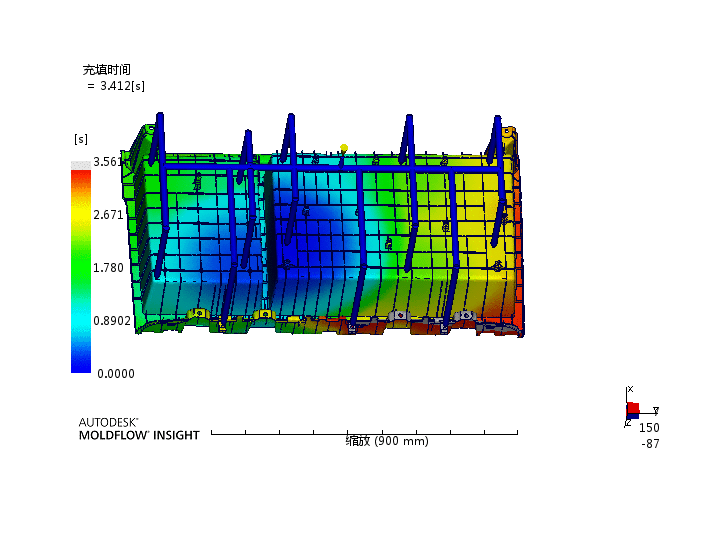The width and height of the screenshot is (720, 540).
Task: Click the 0.0000 minimum legend value
Action: point(115,374)
